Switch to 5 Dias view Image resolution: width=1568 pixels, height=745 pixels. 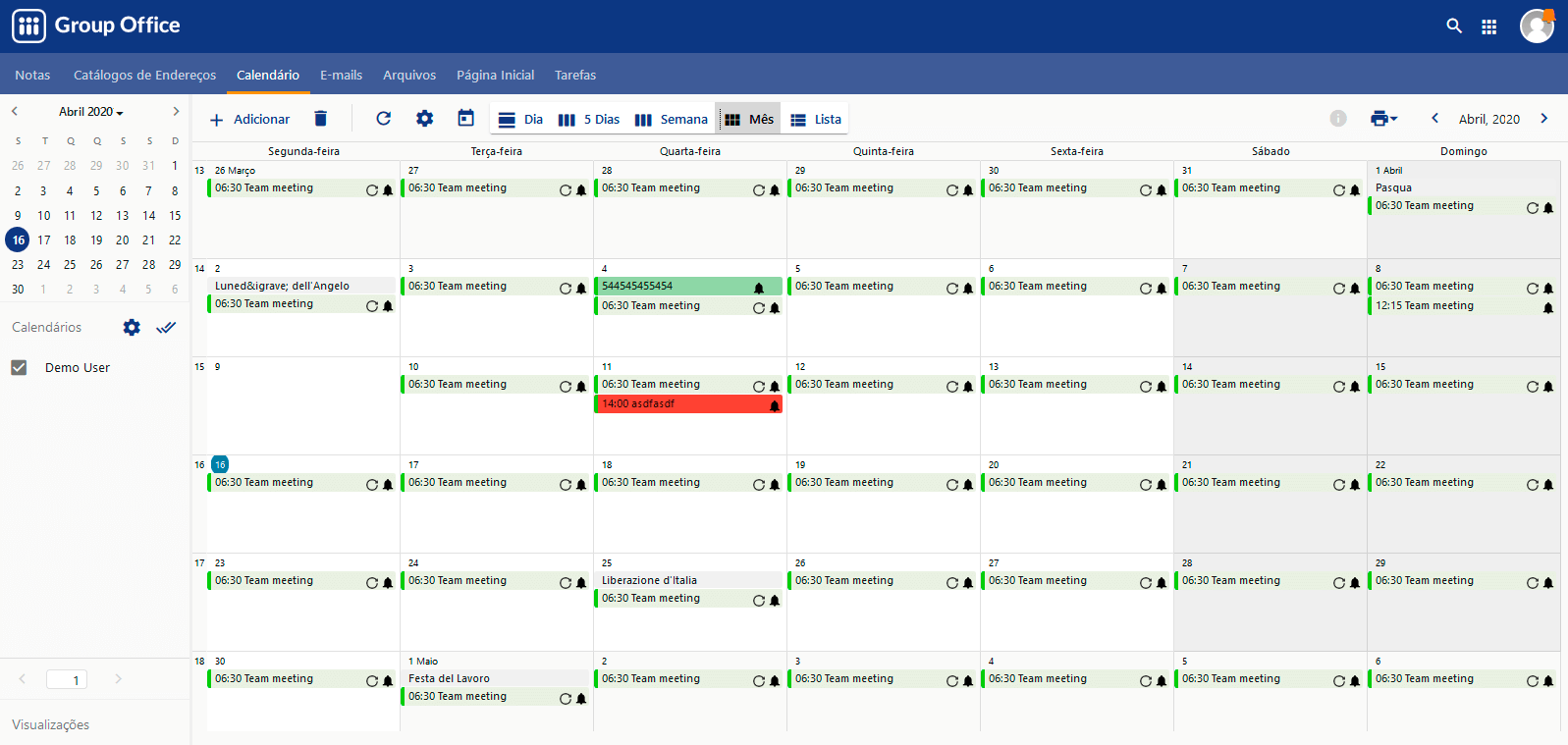click(588, 120)
